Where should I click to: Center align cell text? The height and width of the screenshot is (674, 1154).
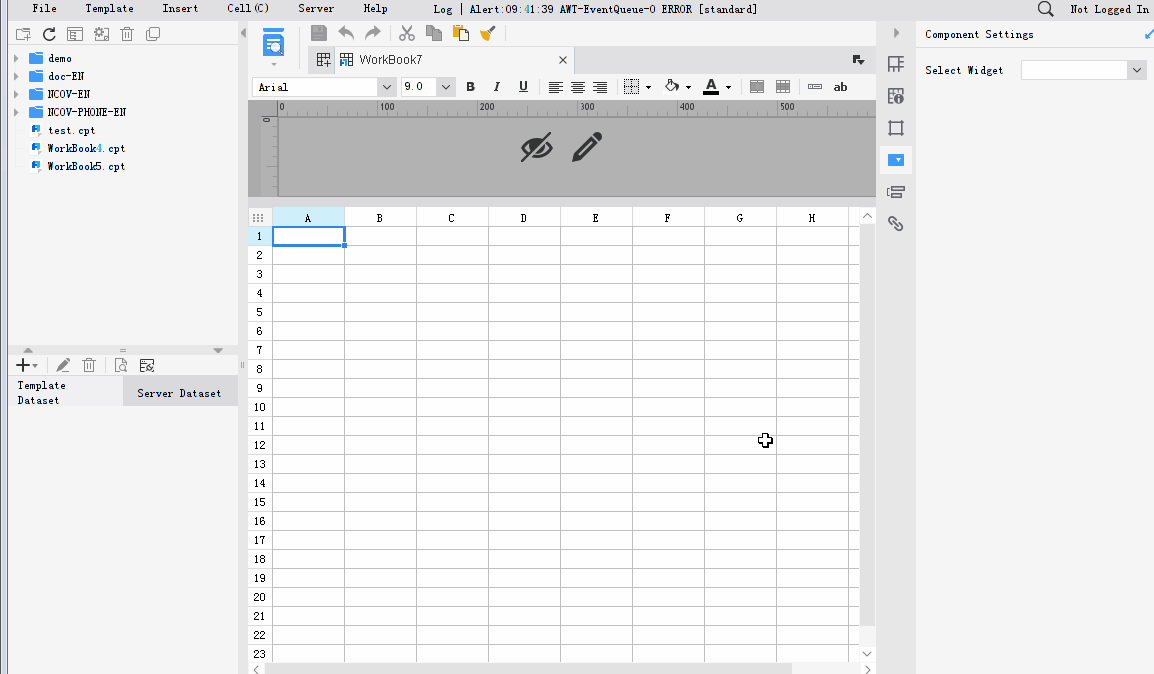[578, 87]
